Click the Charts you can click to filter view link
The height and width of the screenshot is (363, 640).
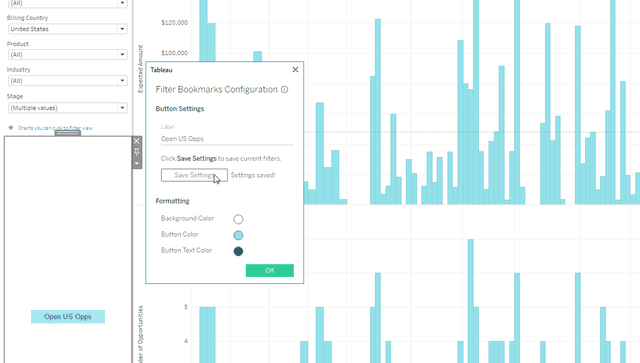tap(55, 128)
